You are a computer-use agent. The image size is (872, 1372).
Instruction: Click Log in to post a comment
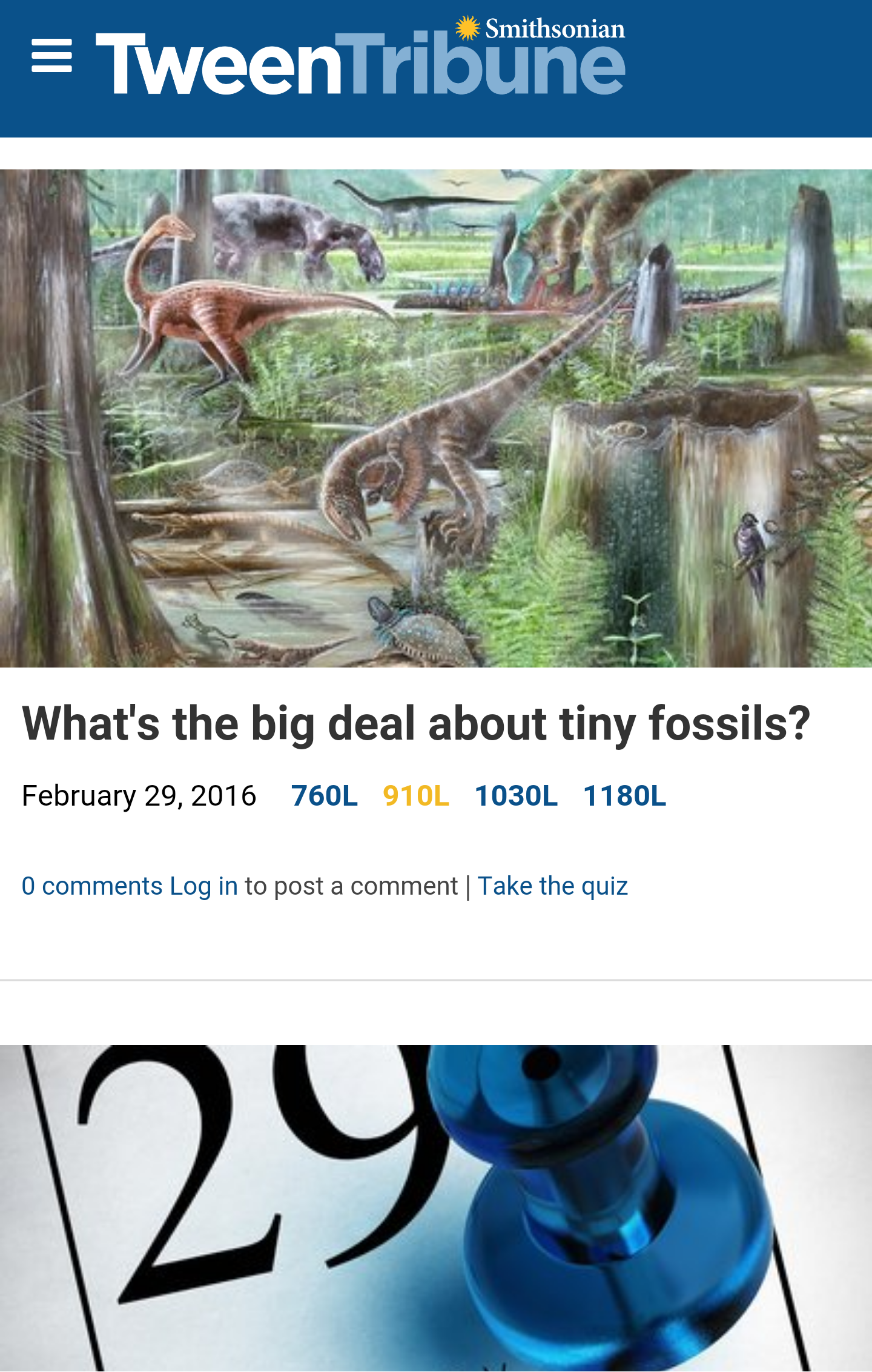click(x=203, y=886)
